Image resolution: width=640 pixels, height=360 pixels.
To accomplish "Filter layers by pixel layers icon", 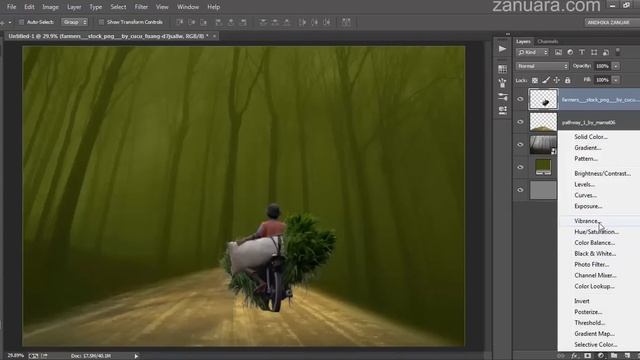I will point(558,52).
